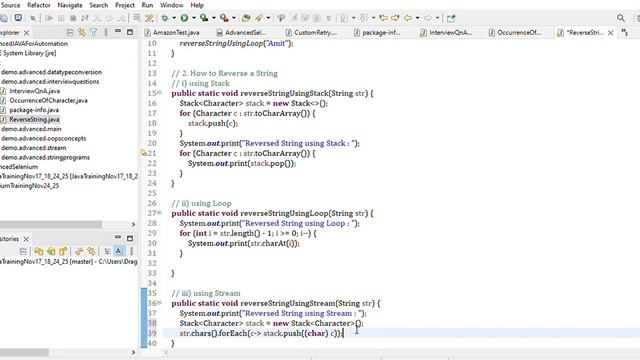The height and width of the screenshot is (360, 640).
Task: Show the hidden editor tabs overflow list
Action: click(x=624, y=32)
